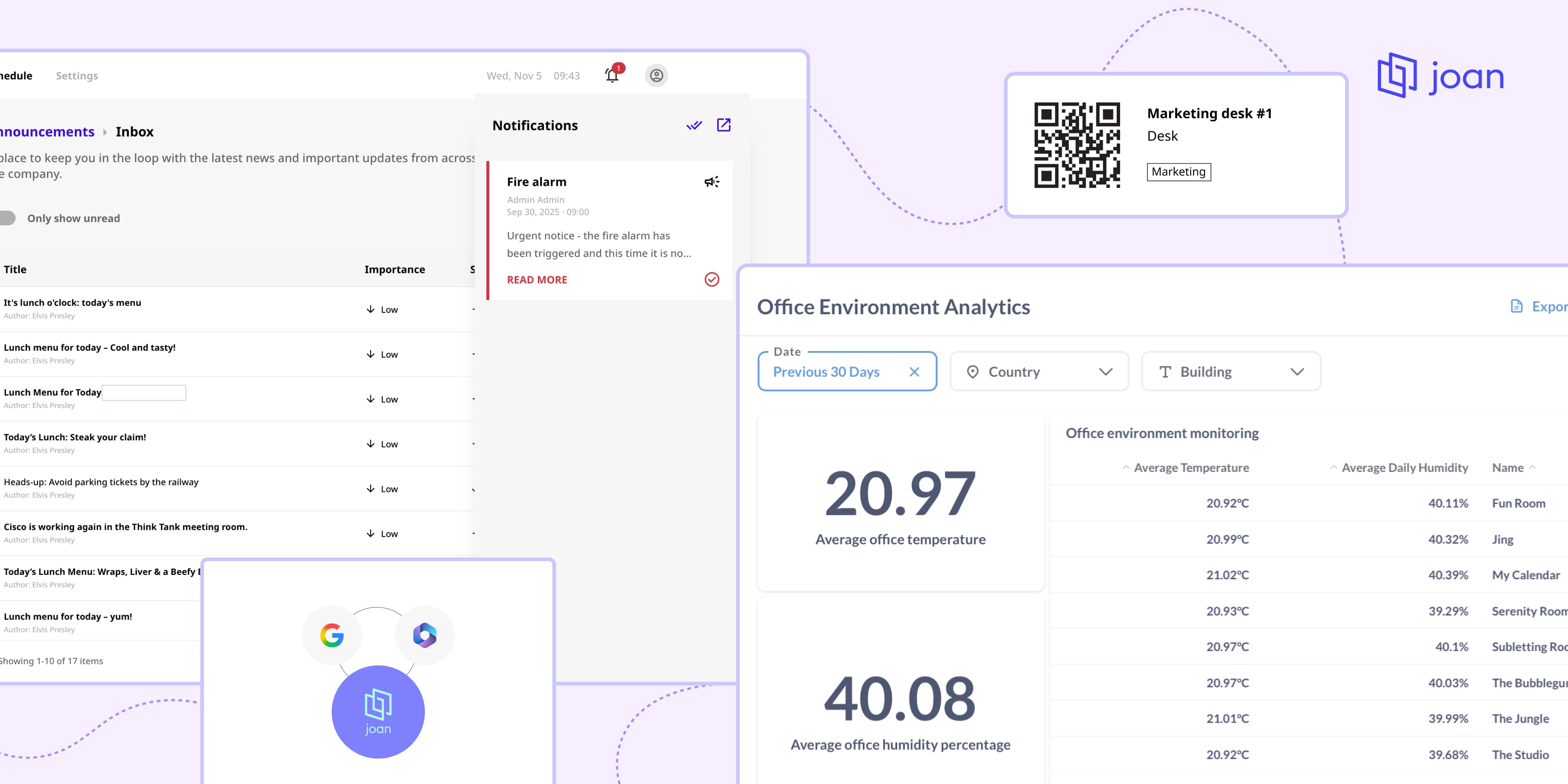Mark all notifications as read

coord(694,125)
